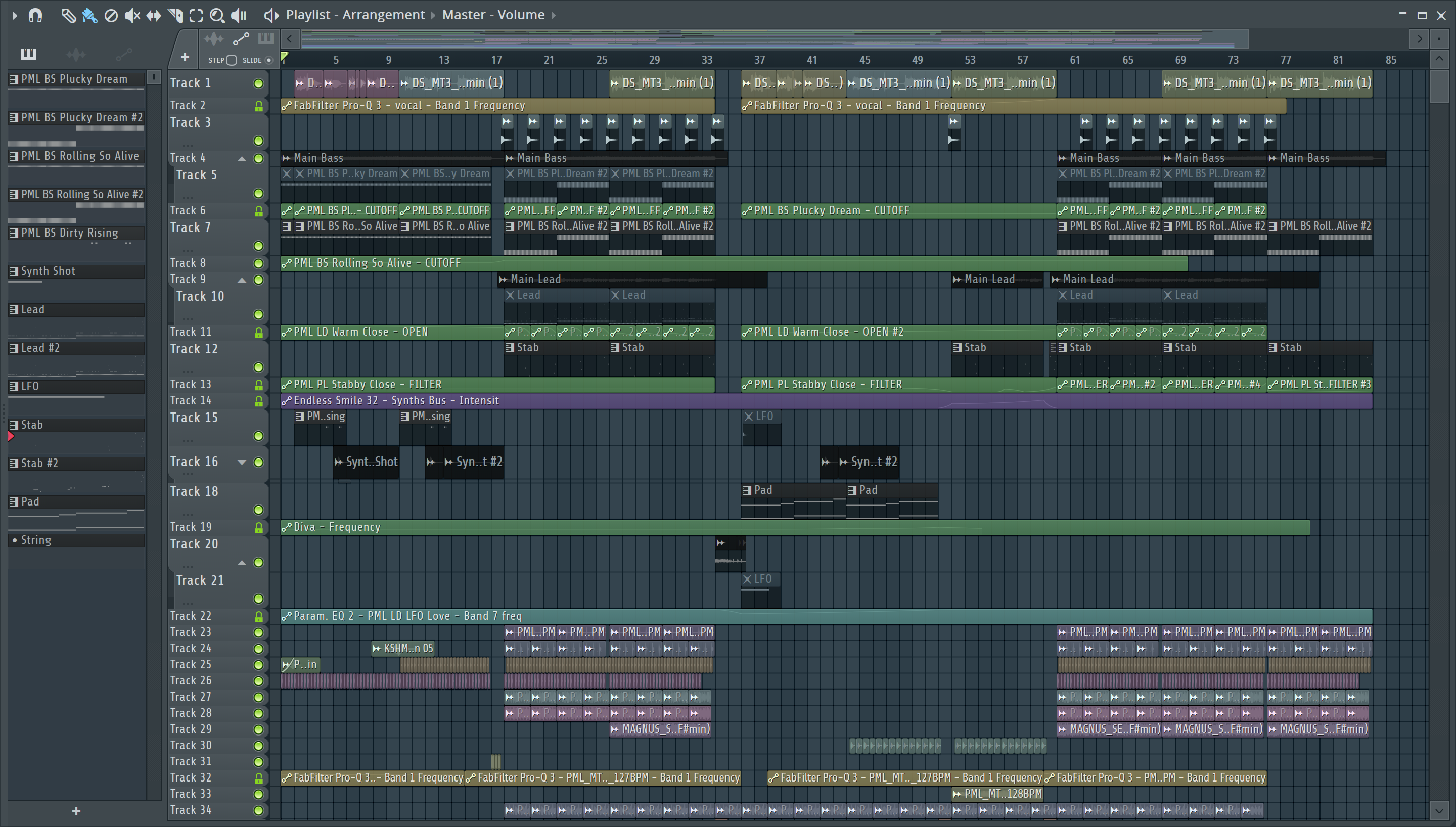This screenshot has width=1456, height=827.
Task: Select Synt..Shot clip on Track 16
Action: point(366,463)
